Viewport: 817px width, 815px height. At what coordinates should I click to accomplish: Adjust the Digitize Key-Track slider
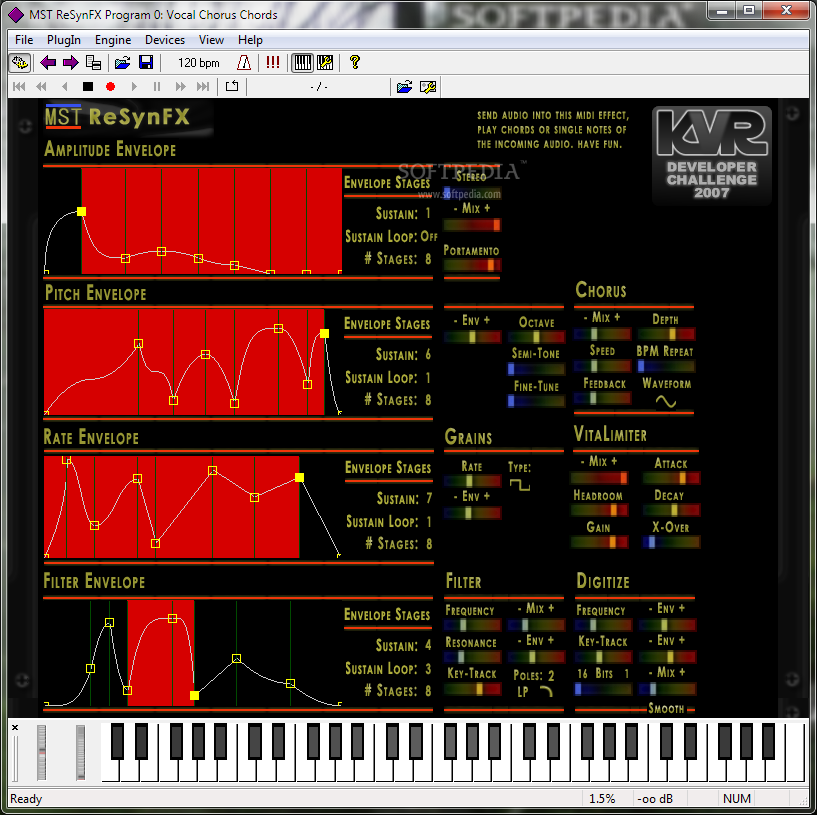(x=603, y=657)
